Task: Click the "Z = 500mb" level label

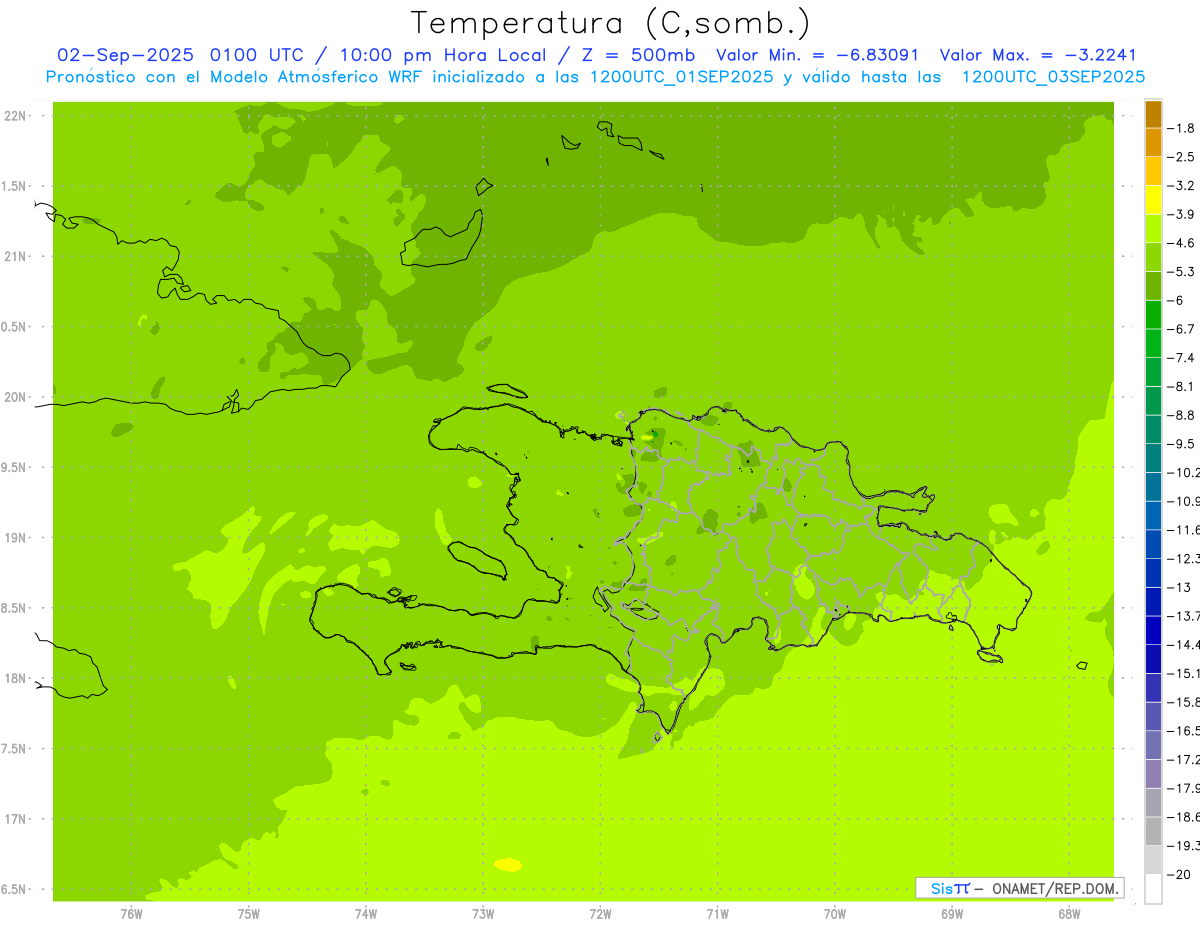Action: tap(639, 55)
